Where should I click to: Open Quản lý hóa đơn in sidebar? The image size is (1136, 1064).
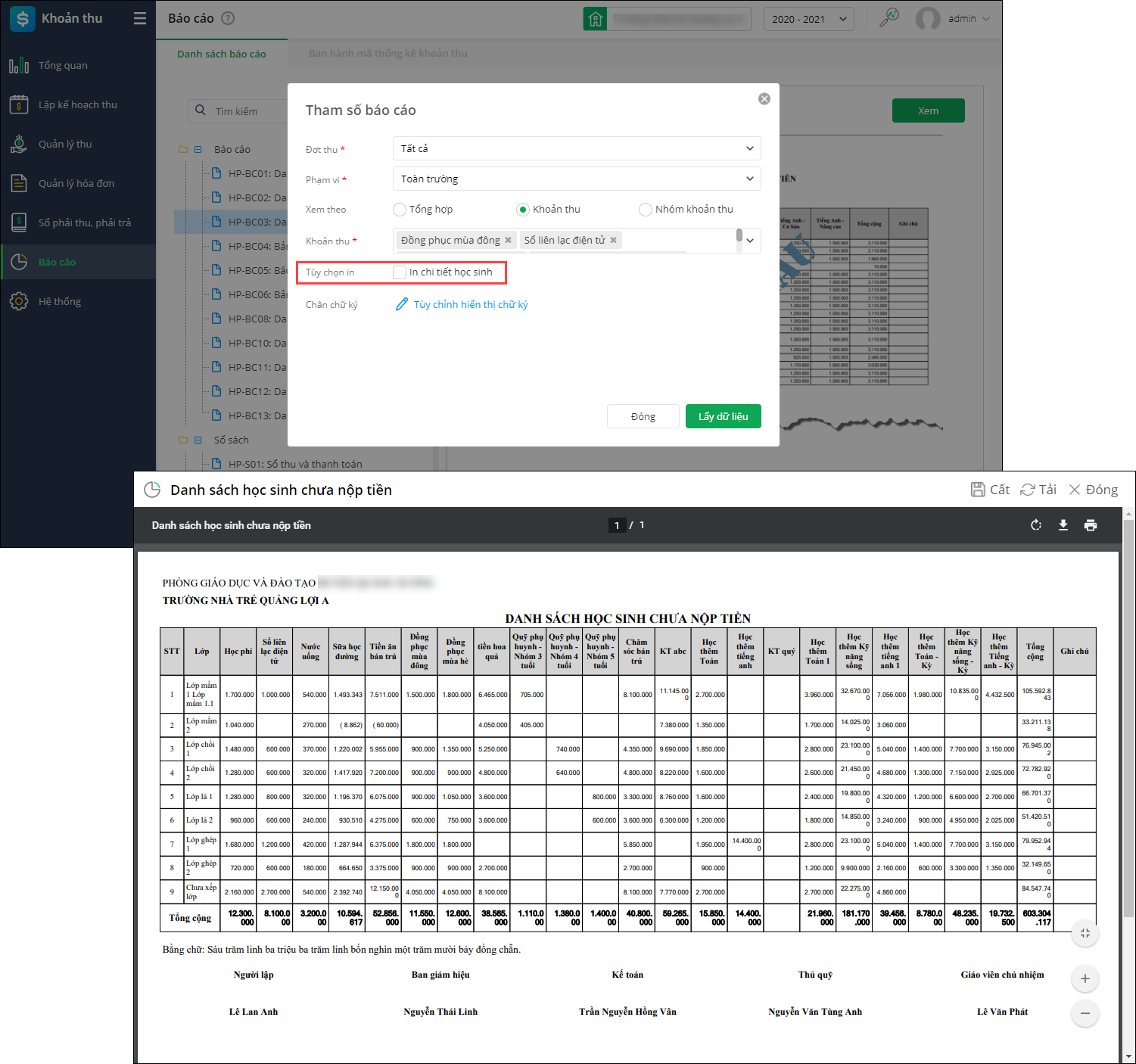point(78,183)
